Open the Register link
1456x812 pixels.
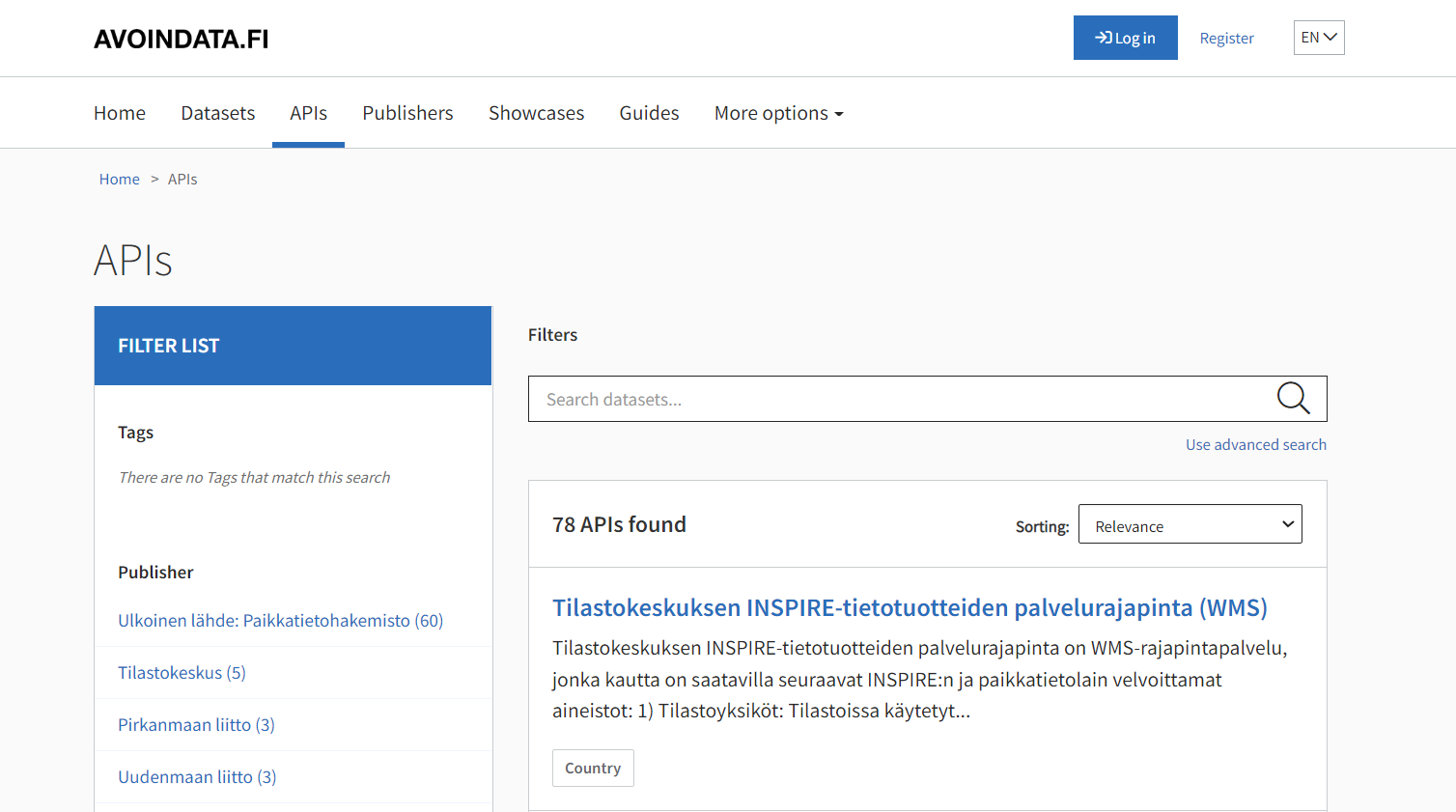point(1227,38)
